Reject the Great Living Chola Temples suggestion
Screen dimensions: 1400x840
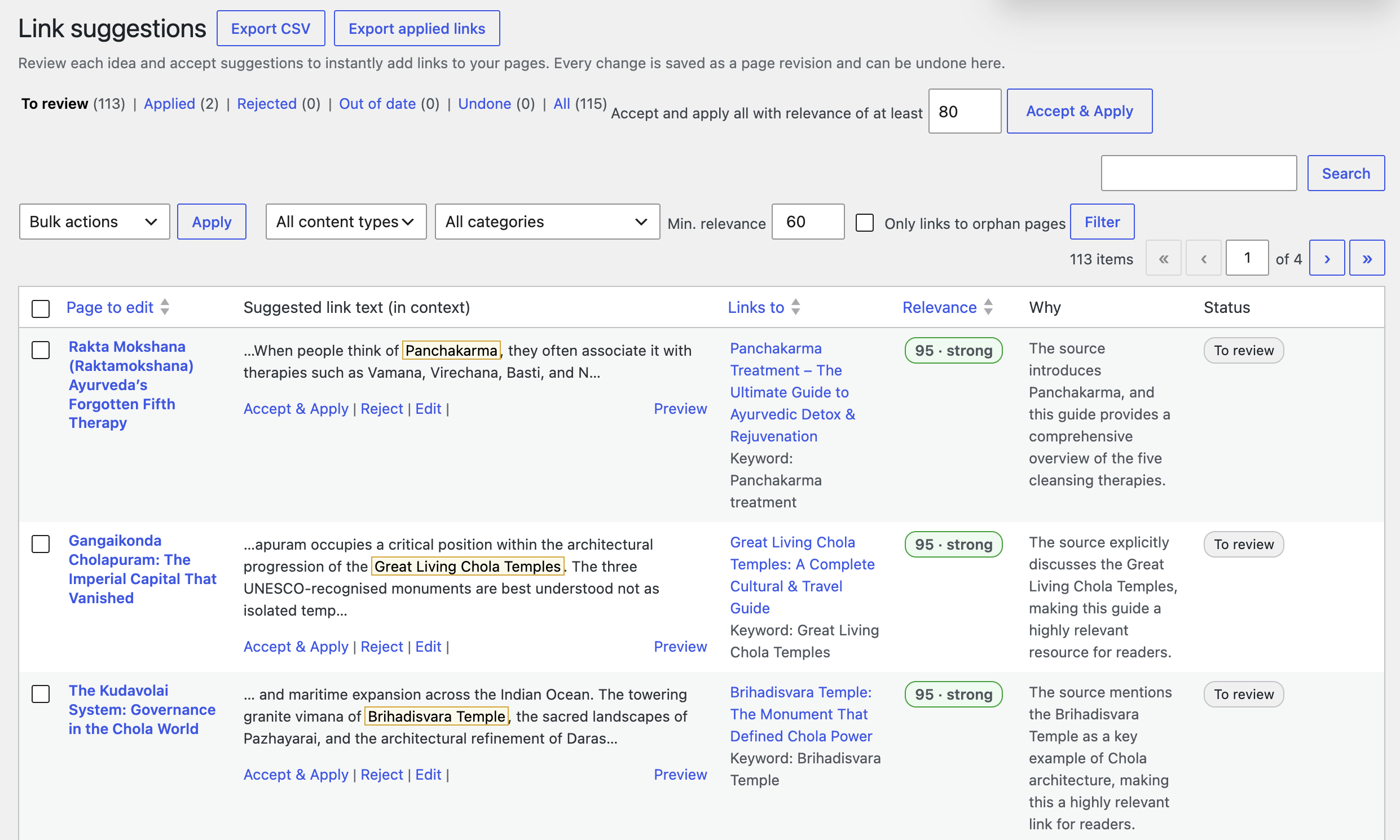coord(382,647)
